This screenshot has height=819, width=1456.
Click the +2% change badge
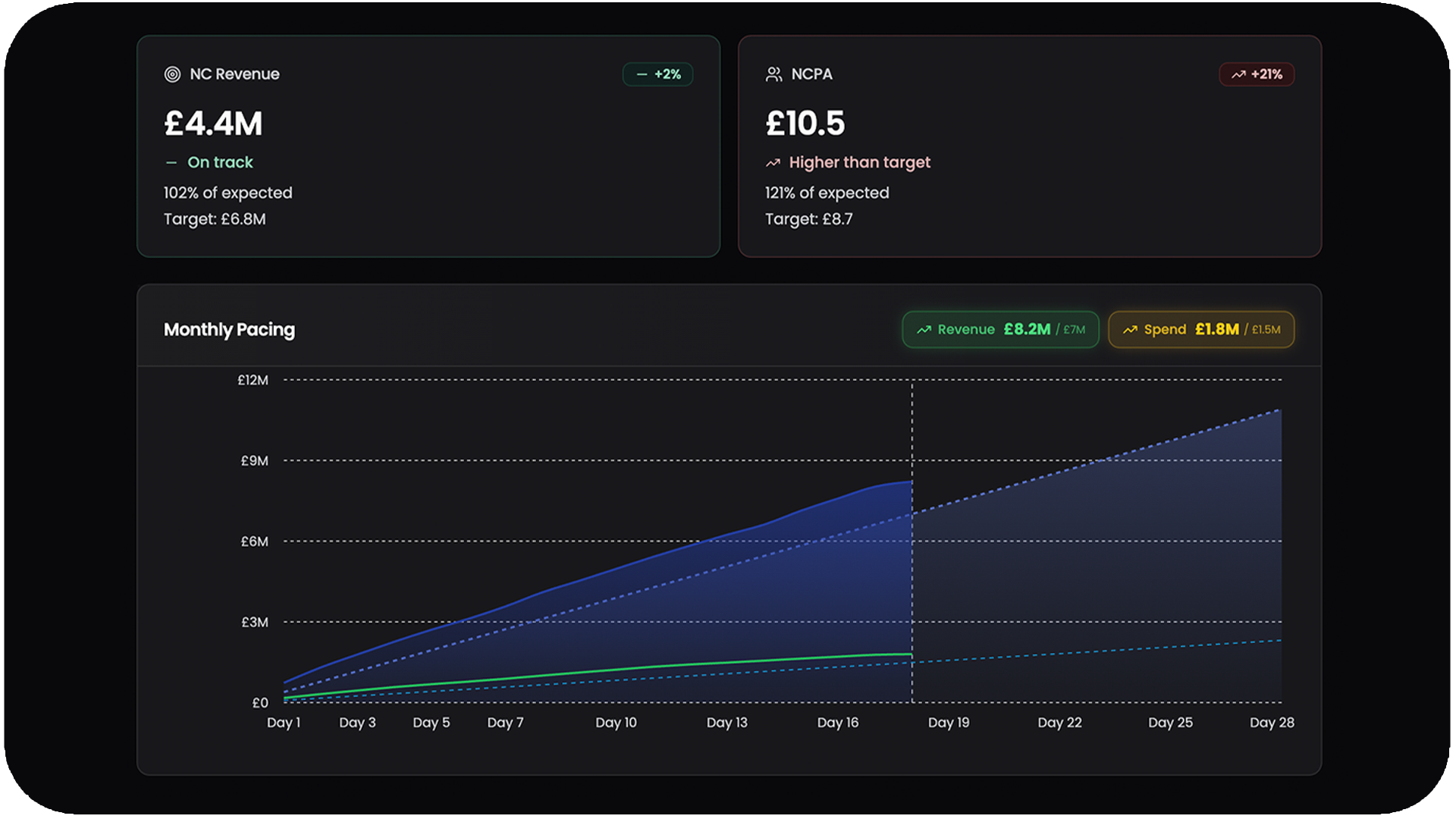[657, 74]
